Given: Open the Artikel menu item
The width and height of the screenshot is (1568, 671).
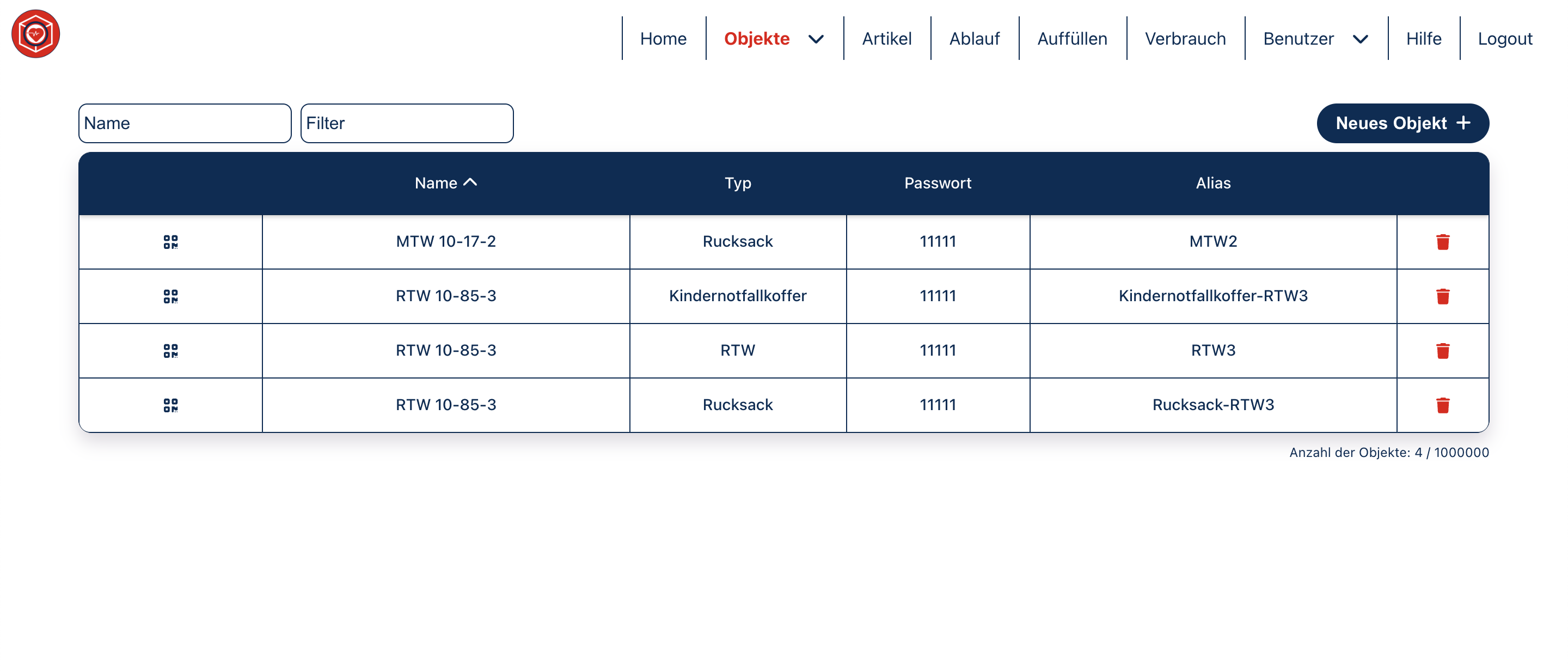Looking at the screenshot, I should click(x=886, y=38).
